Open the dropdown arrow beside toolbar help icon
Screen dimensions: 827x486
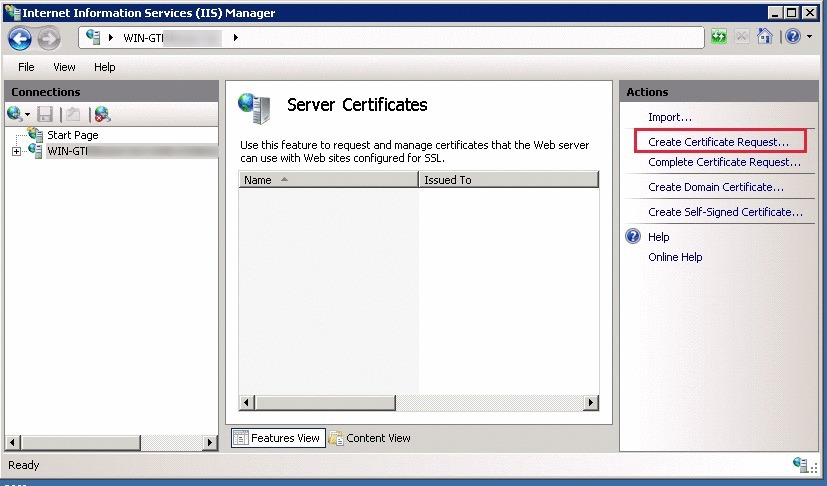807,37
